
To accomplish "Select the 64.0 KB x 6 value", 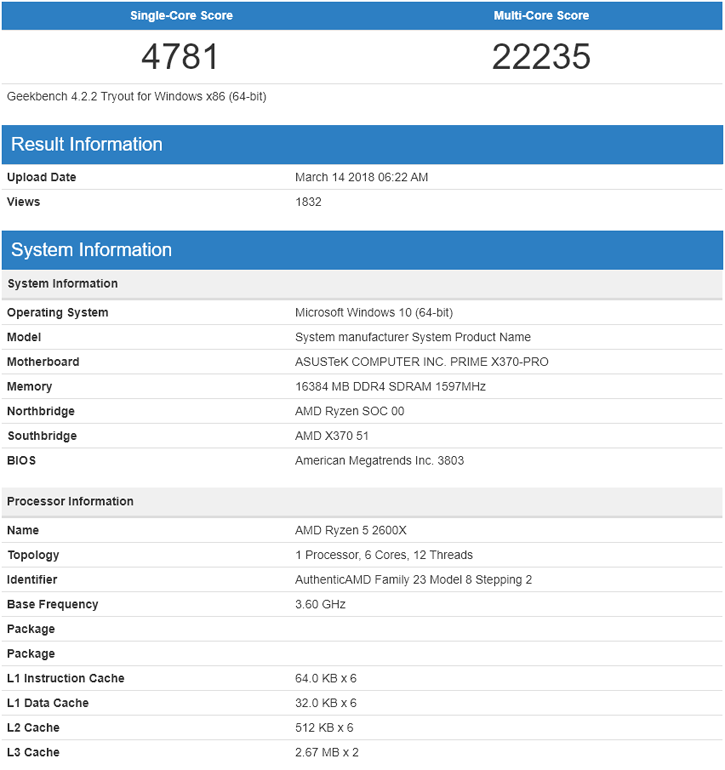I will (x=326, y=679).
